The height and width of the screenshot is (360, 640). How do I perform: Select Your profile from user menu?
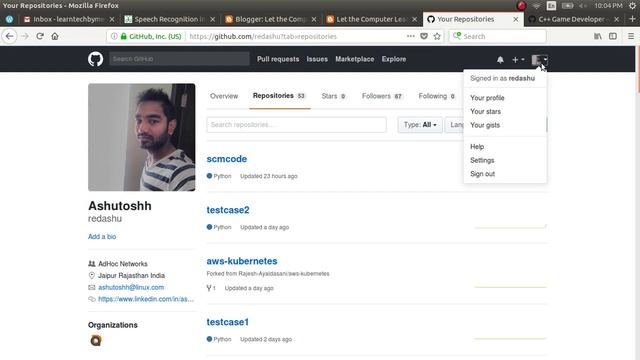[487, 98]
